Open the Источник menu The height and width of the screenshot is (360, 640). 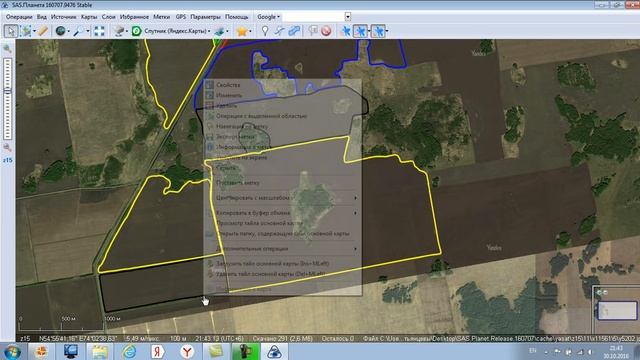click(64, 17)
